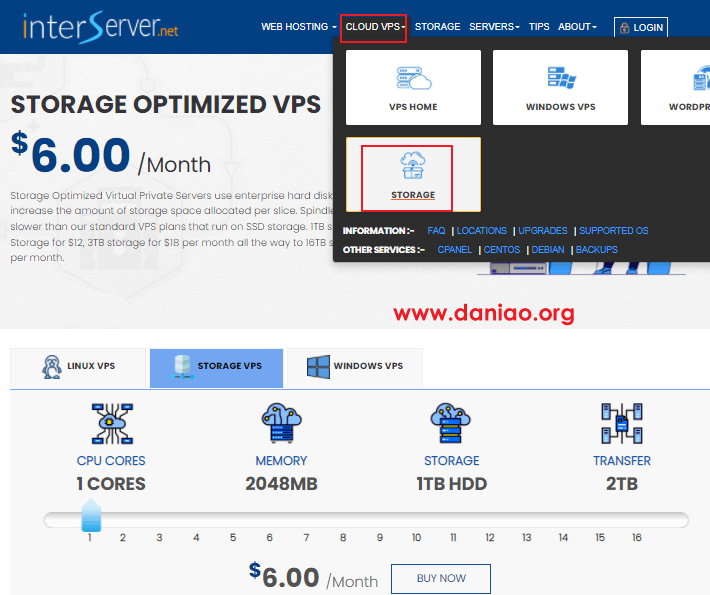This screenshot has height=595, width=710.
Task: Click the 2048MB memory value
Action: (x=281, y=484)
